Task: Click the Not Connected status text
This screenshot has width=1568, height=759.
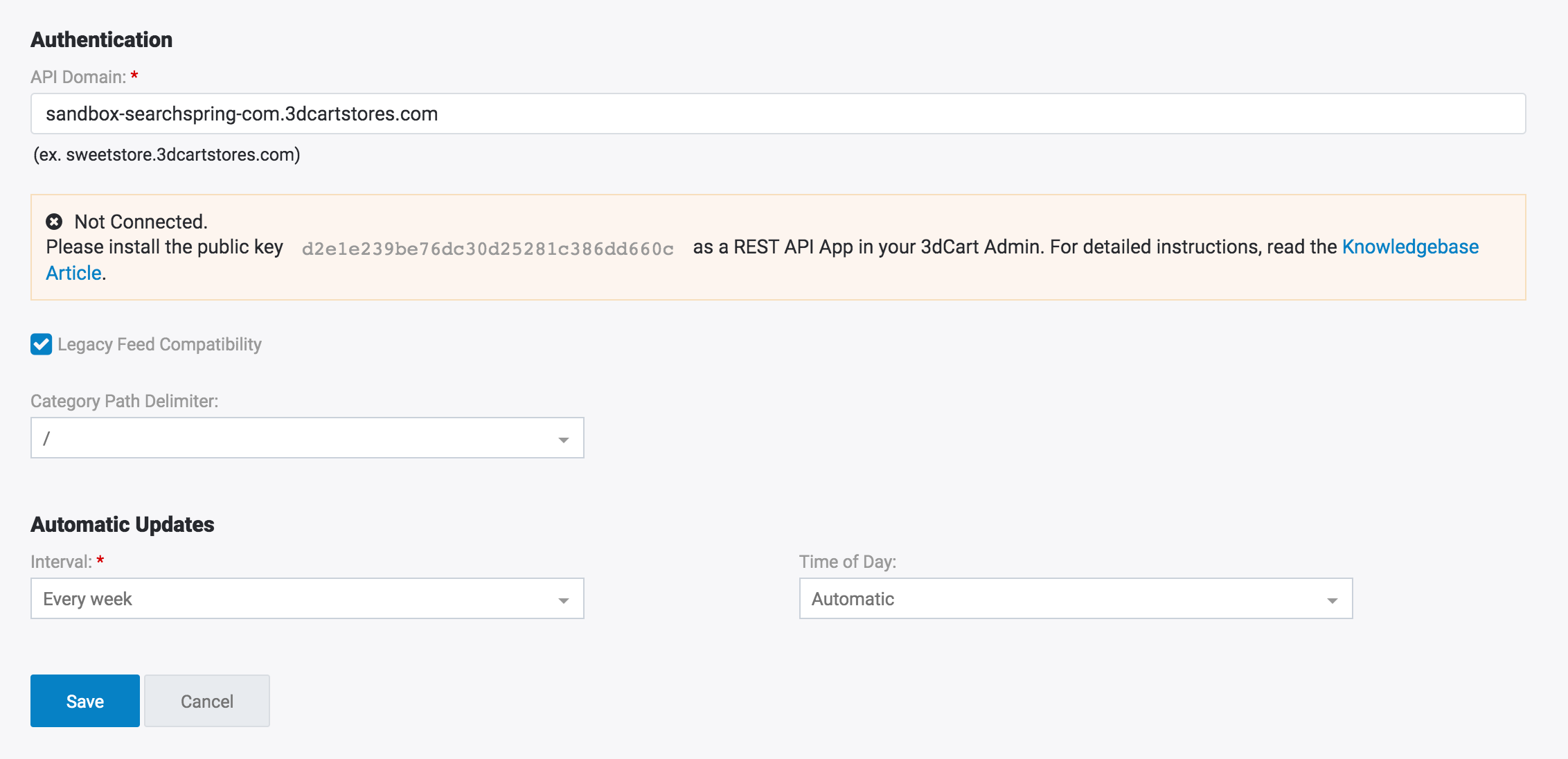Action: click(x=141, y=222)
